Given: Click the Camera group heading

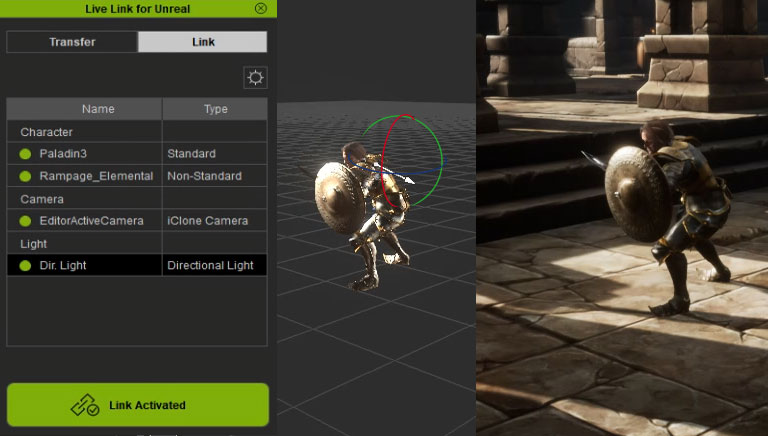Looking at the screenshot, I should coord(42,199).
